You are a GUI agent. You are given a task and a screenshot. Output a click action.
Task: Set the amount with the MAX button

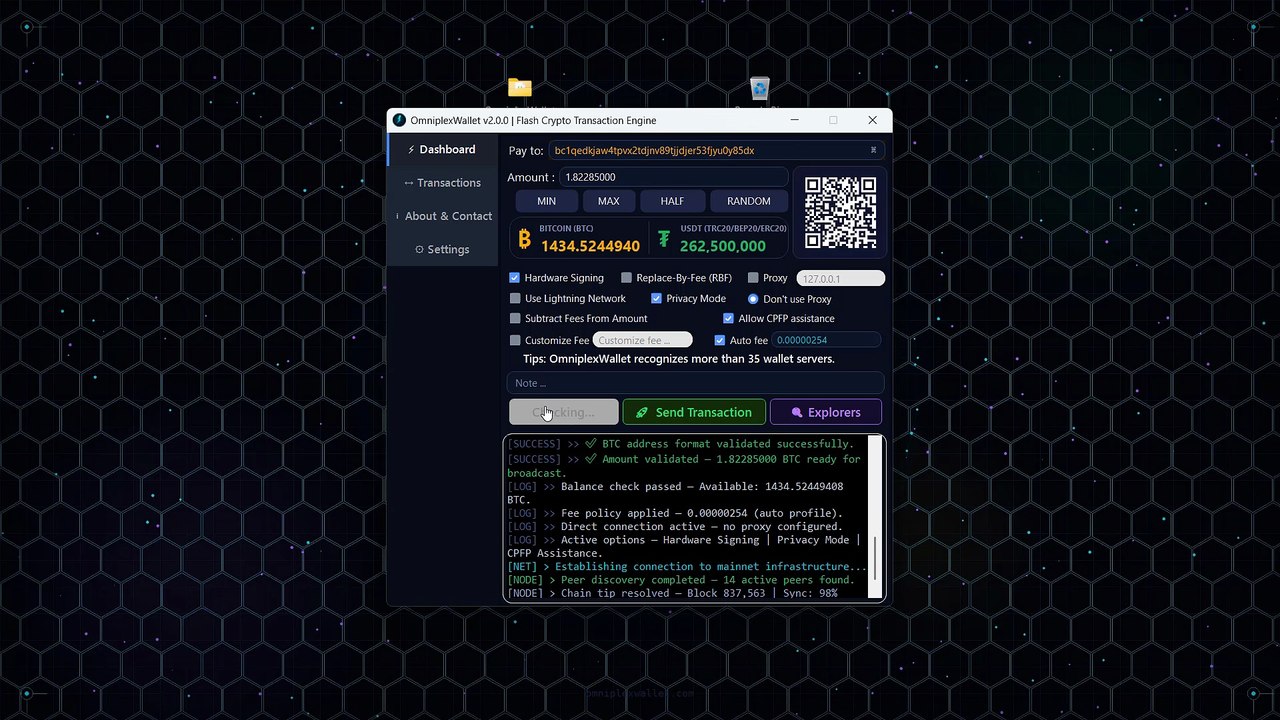click(x=608, y=201)
